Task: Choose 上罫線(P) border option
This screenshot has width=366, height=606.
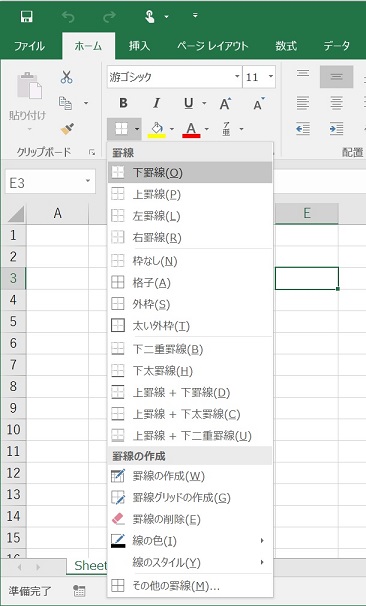Action: [x=190, y=194]
